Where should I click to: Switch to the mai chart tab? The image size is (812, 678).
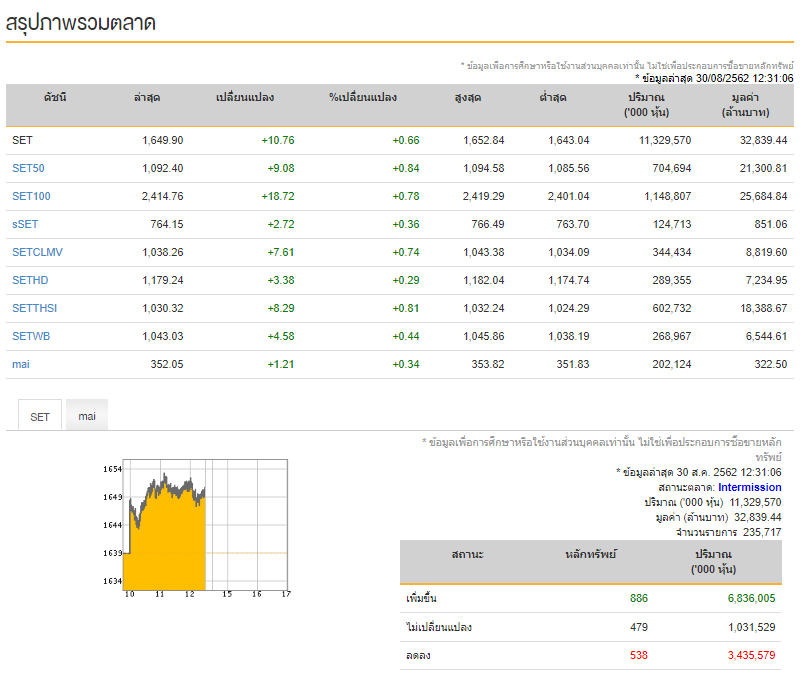coord(87,415)
